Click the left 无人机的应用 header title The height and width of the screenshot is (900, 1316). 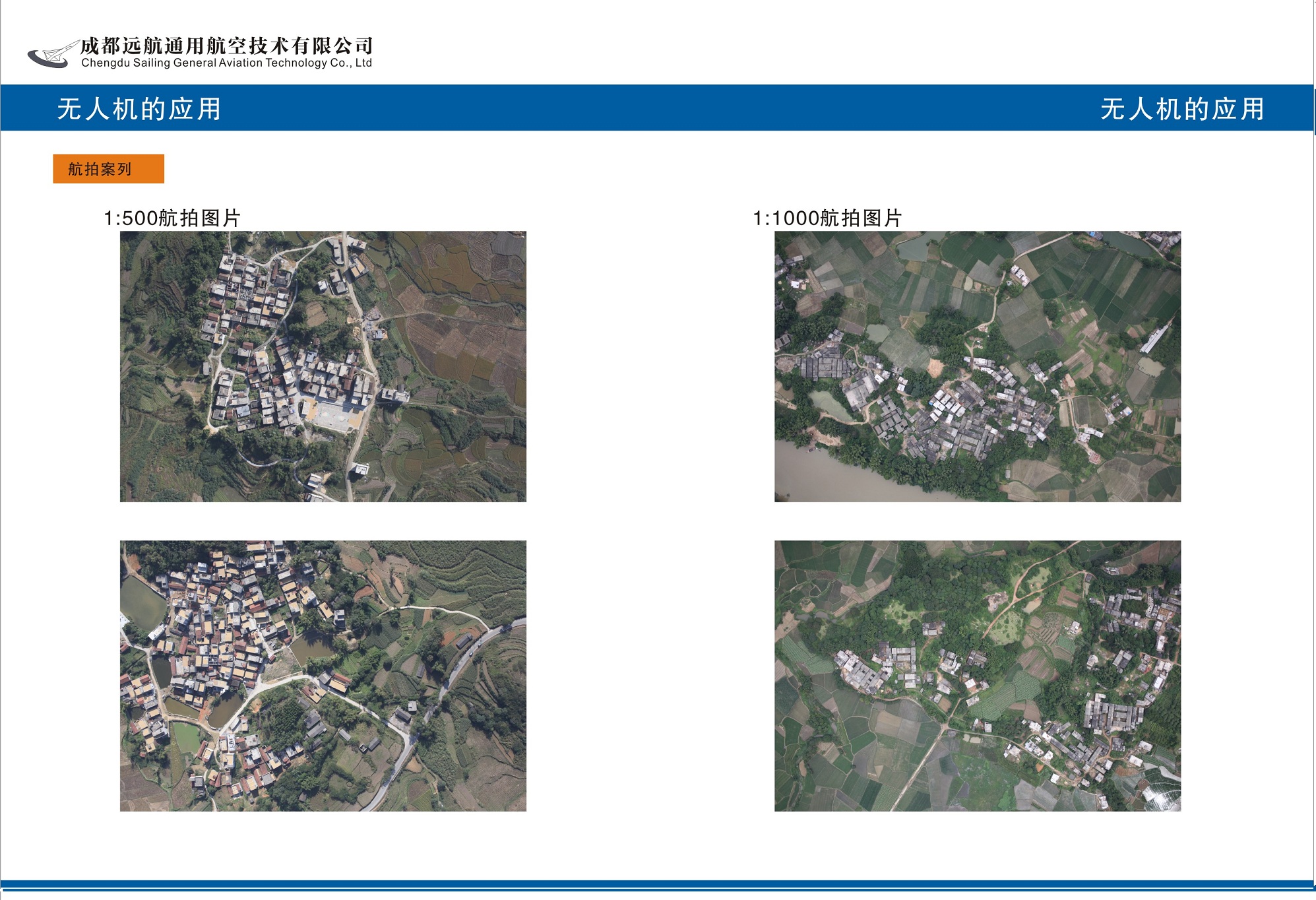139,109
